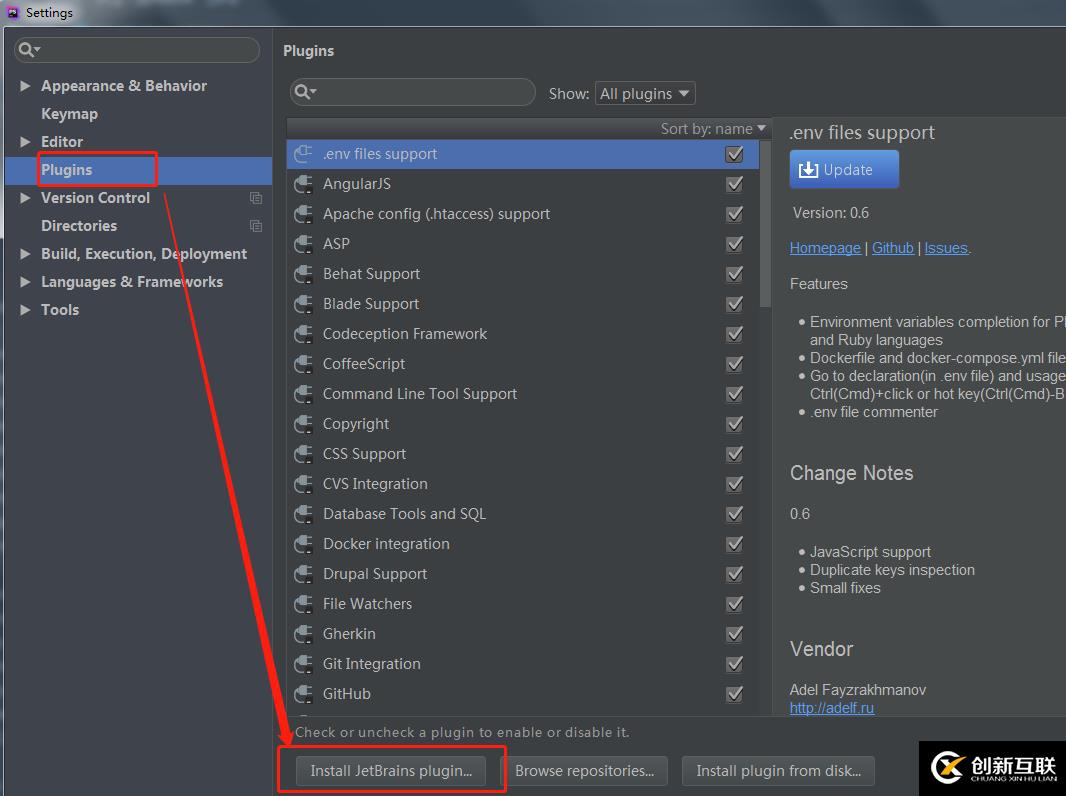Click the Codeception Framework plugin icon
The height and width of the screenshot is (796, 1066).
303,334
